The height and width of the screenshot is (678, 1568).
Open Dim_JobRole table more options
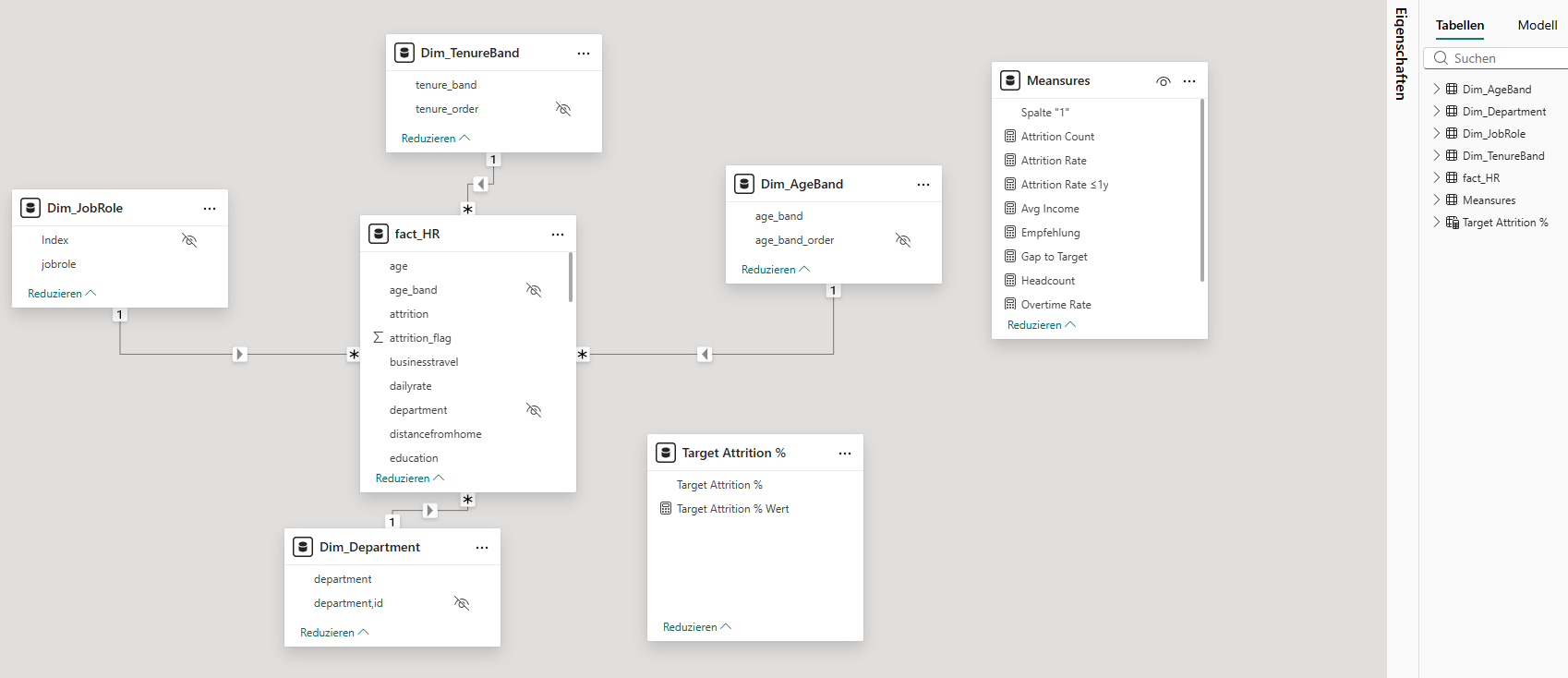pyautogui.click(x=210, y=209)
